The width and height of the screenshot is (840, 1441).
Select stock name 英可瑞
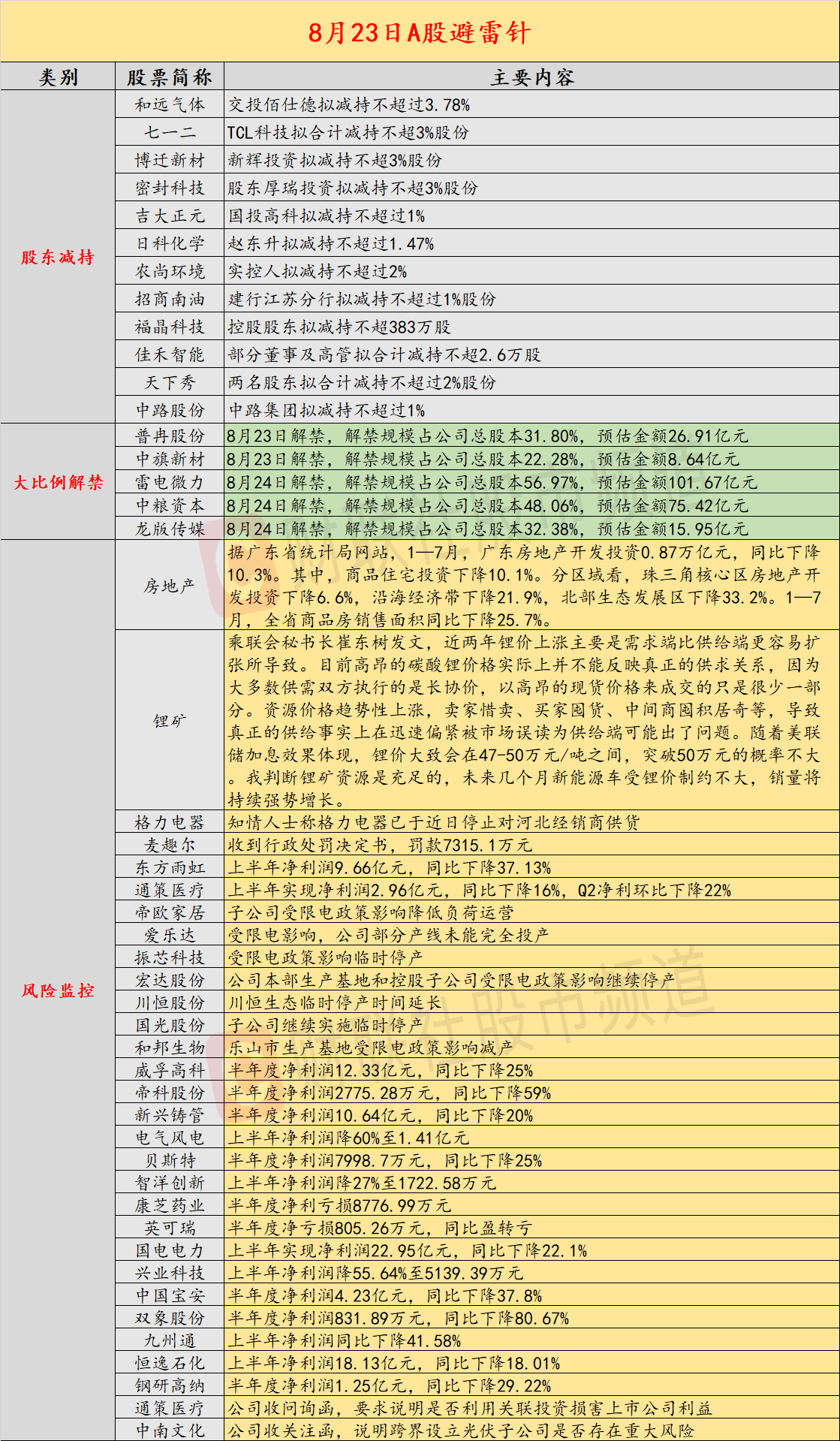(x=170, y=1228)
